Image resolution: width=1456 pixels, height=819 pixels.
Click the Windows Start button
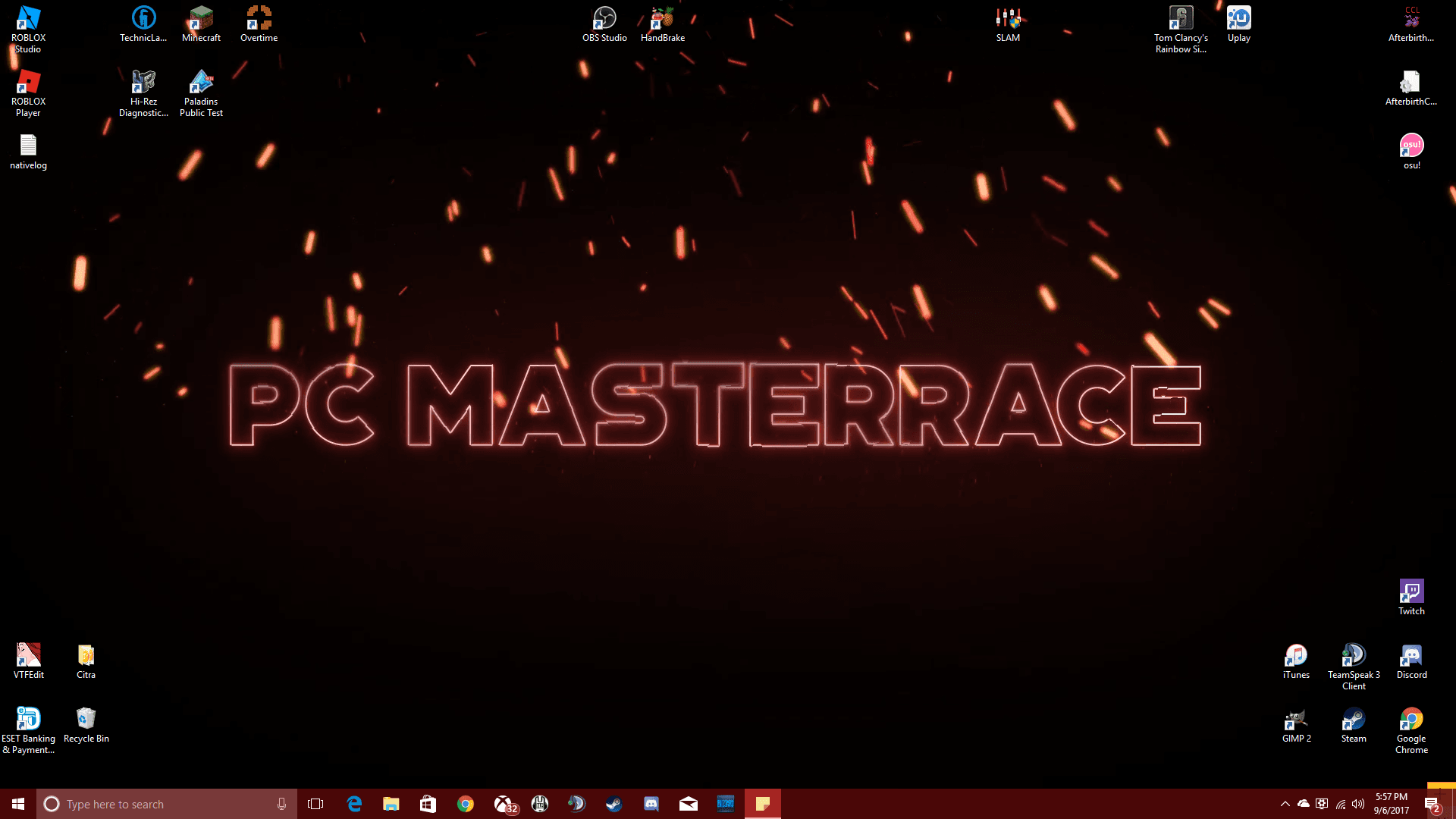[x=18, y=804]
